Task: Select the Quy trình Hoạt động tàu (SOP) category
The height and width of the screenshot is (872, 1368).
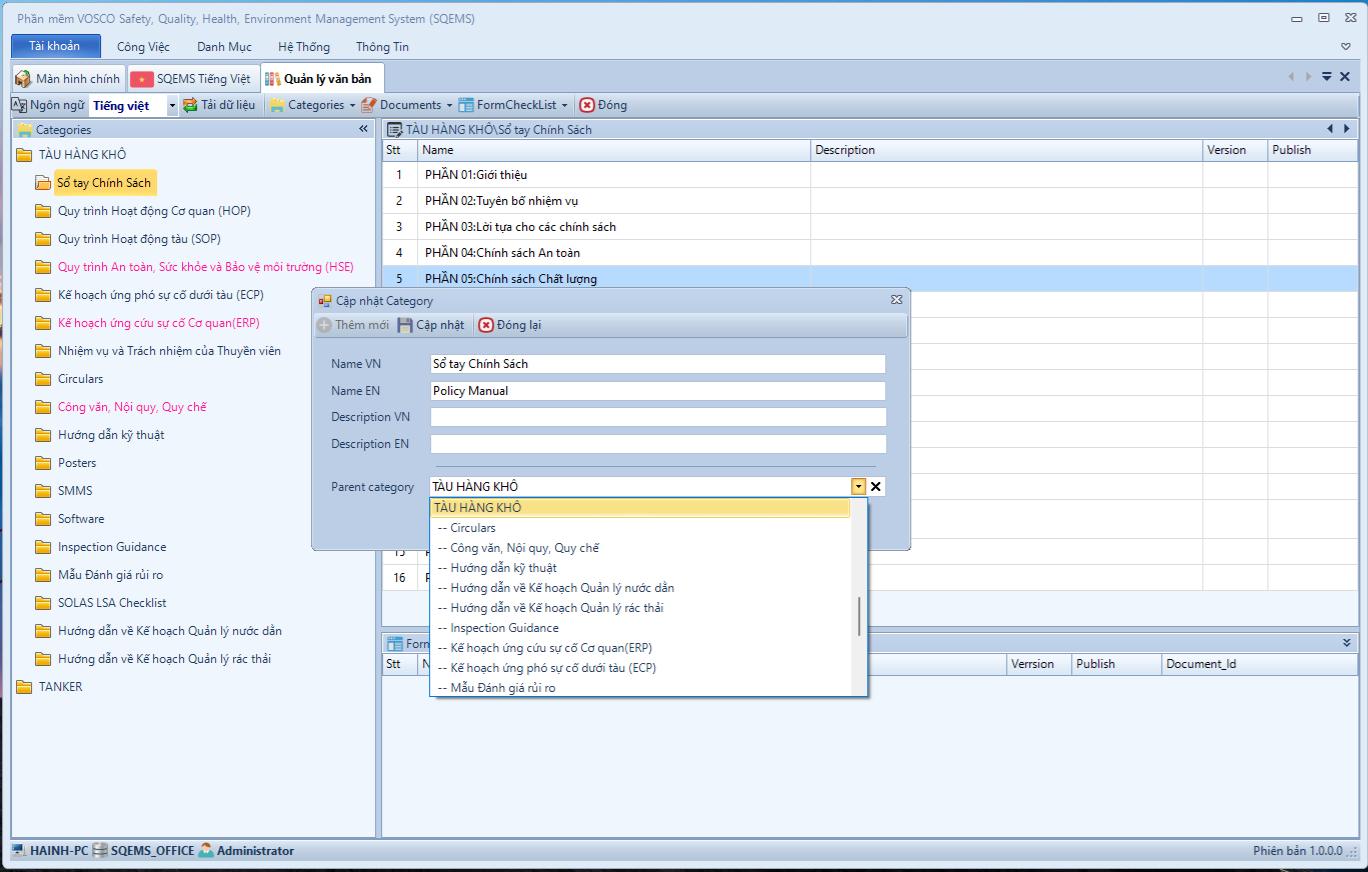Action: click(139, 239)
